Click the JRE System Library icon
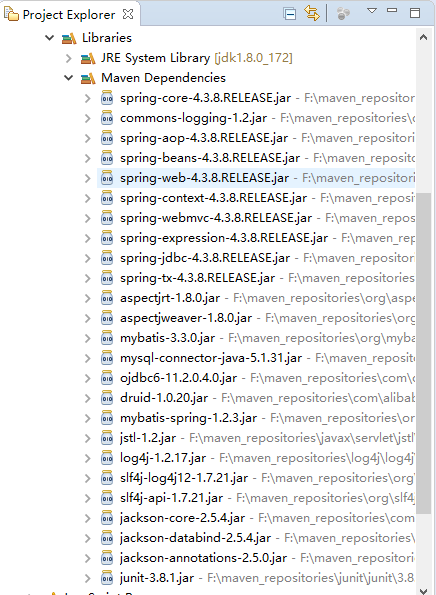This screenshot has width=436, height=595. click(88, 58)
